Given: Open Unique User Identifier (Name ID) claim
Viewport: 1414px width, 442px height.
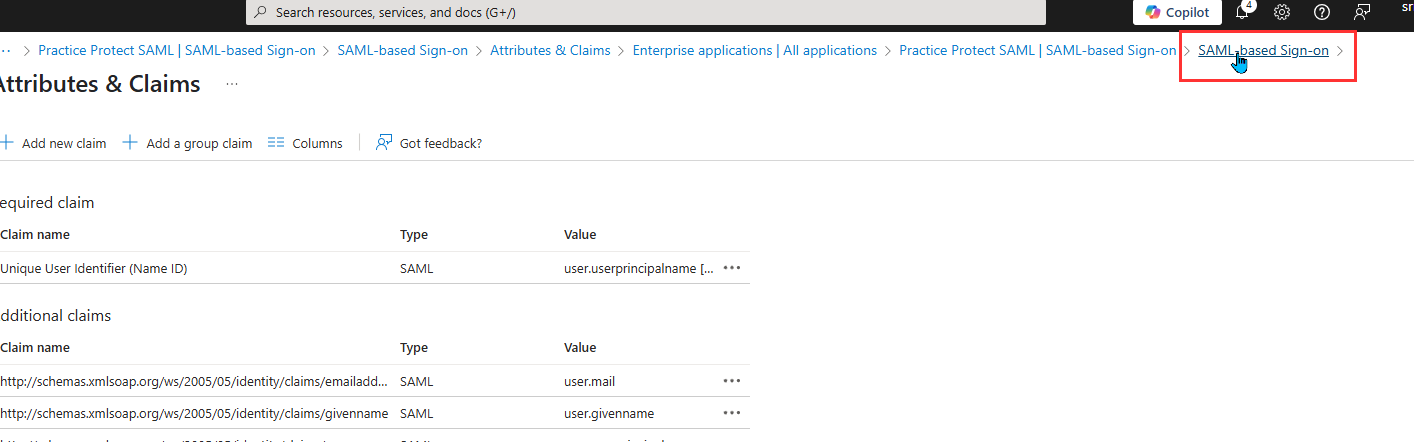Looking at the screenshot, I should coord(94,268).
